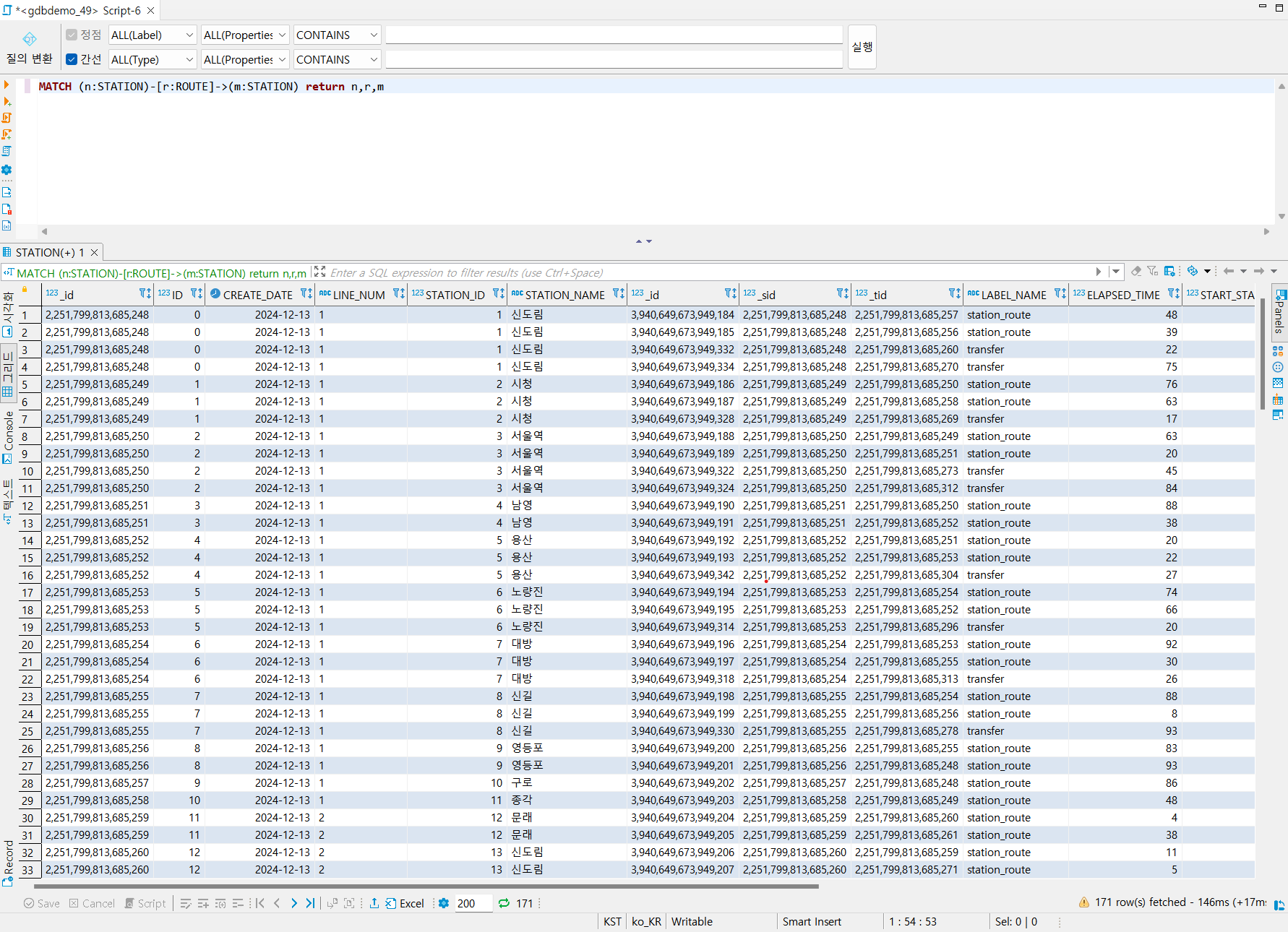1288x932 pixels.
Task: Click the blue auto-refresh icon in results toolbar
Action: point(1193,272)
